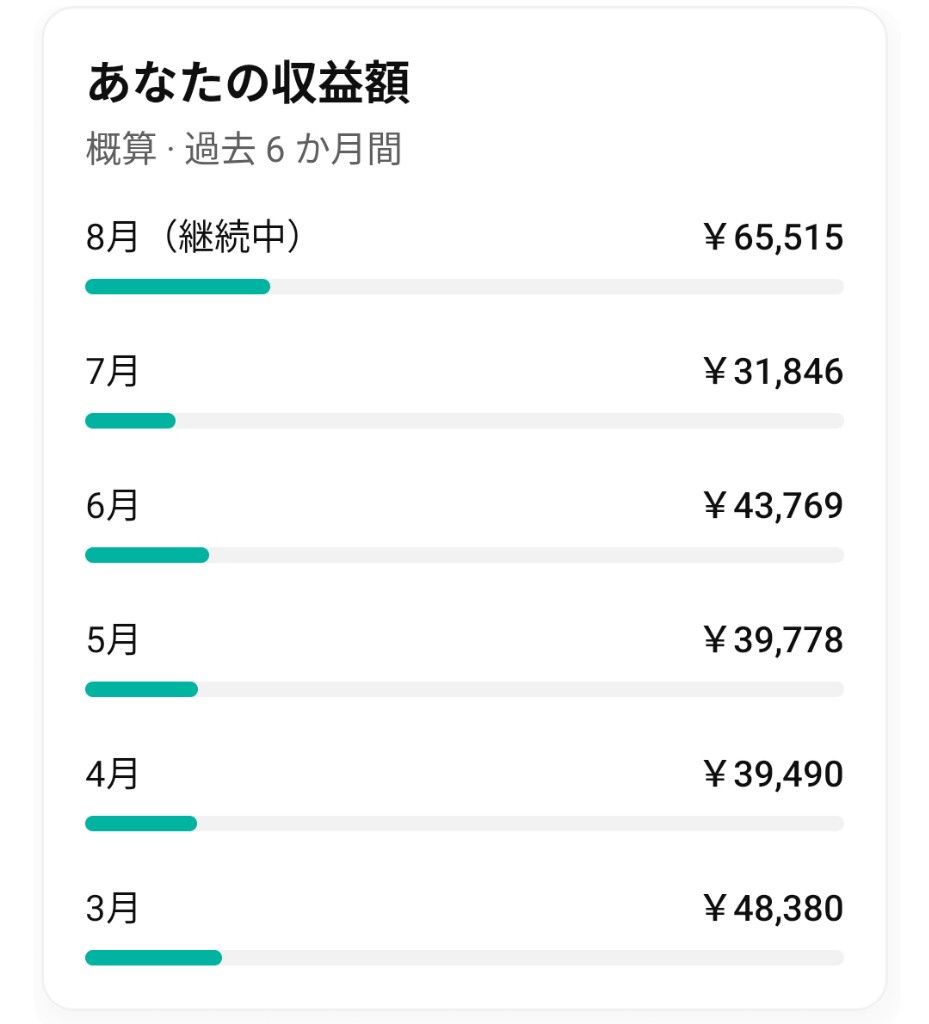Tap the 概算 · 過去 6 か月間 subtitle

[244, 150]
